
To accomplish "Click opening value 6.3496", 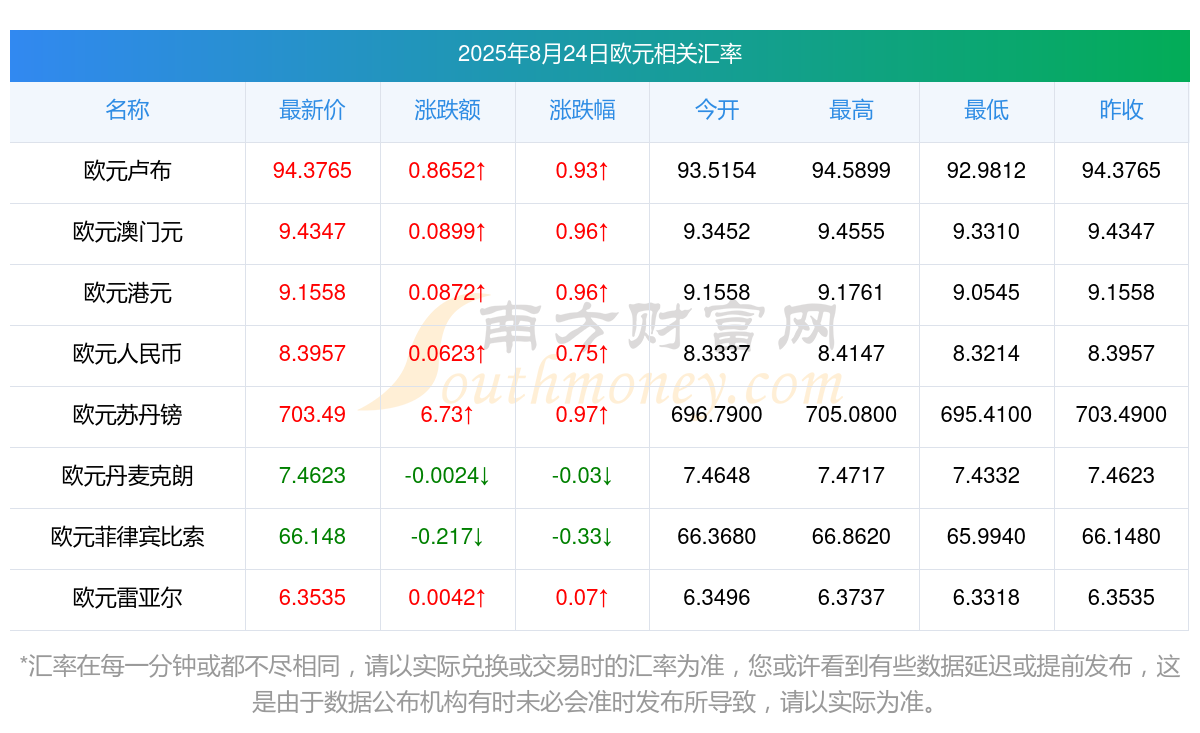I will [717, 598].
